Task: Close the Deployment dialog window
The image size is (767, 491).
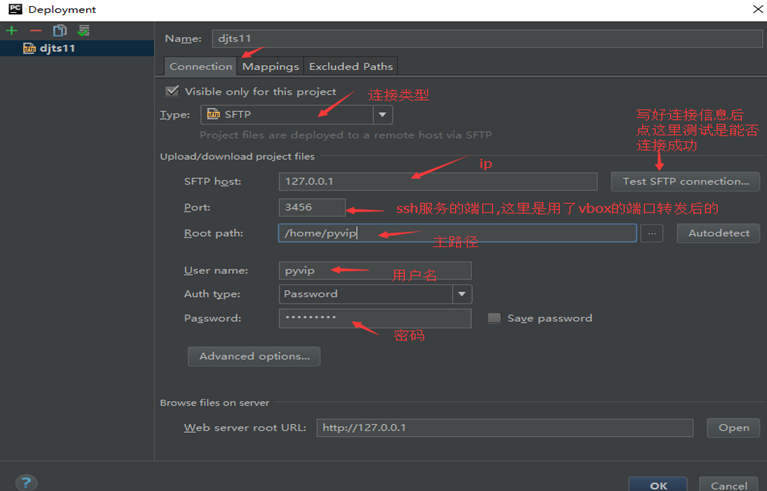Action: pos(757,9)
